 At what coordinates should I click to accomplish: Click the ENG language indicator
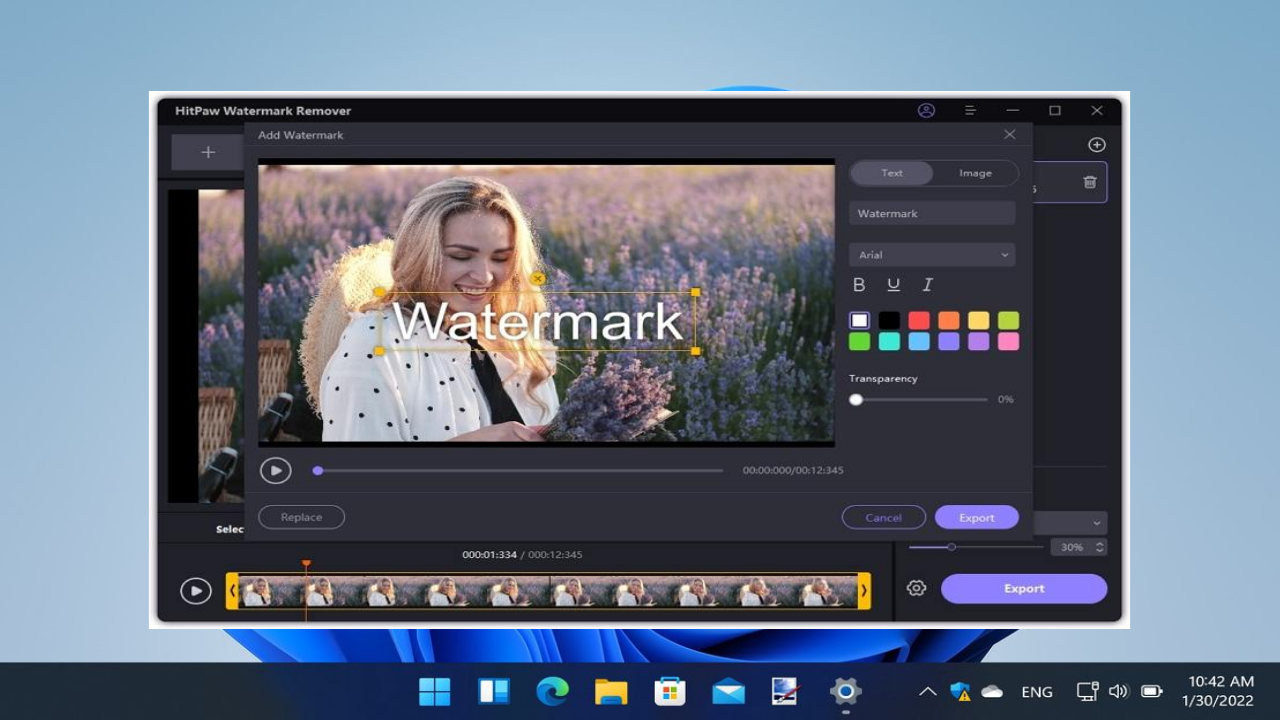point(1037,692)
